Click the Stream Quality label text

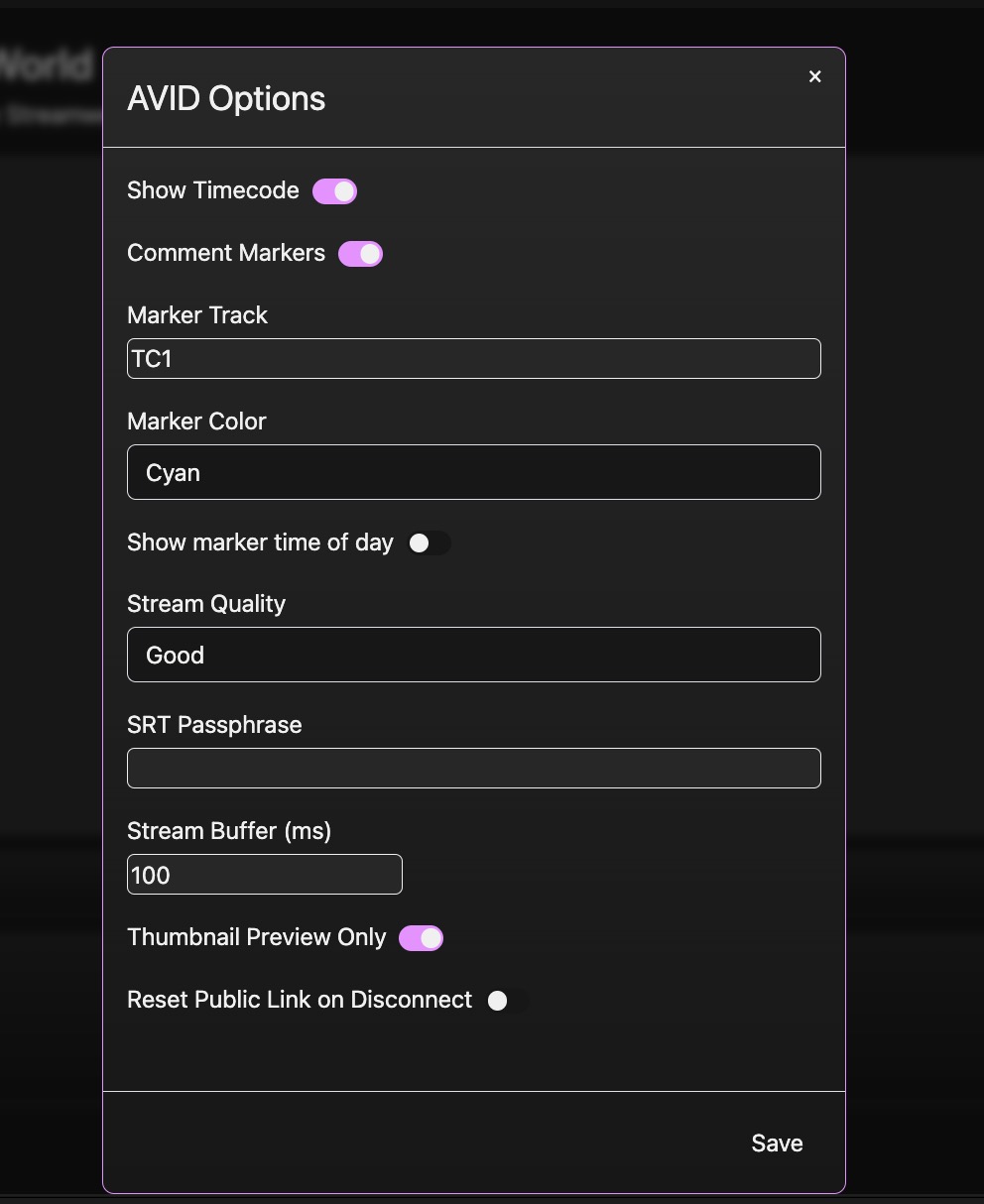[205, 604]
